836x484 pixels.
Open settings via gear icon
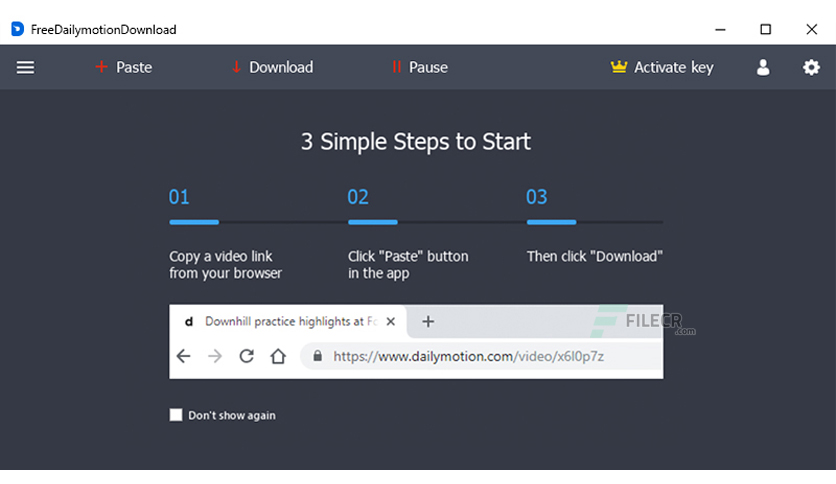(811, 67)
